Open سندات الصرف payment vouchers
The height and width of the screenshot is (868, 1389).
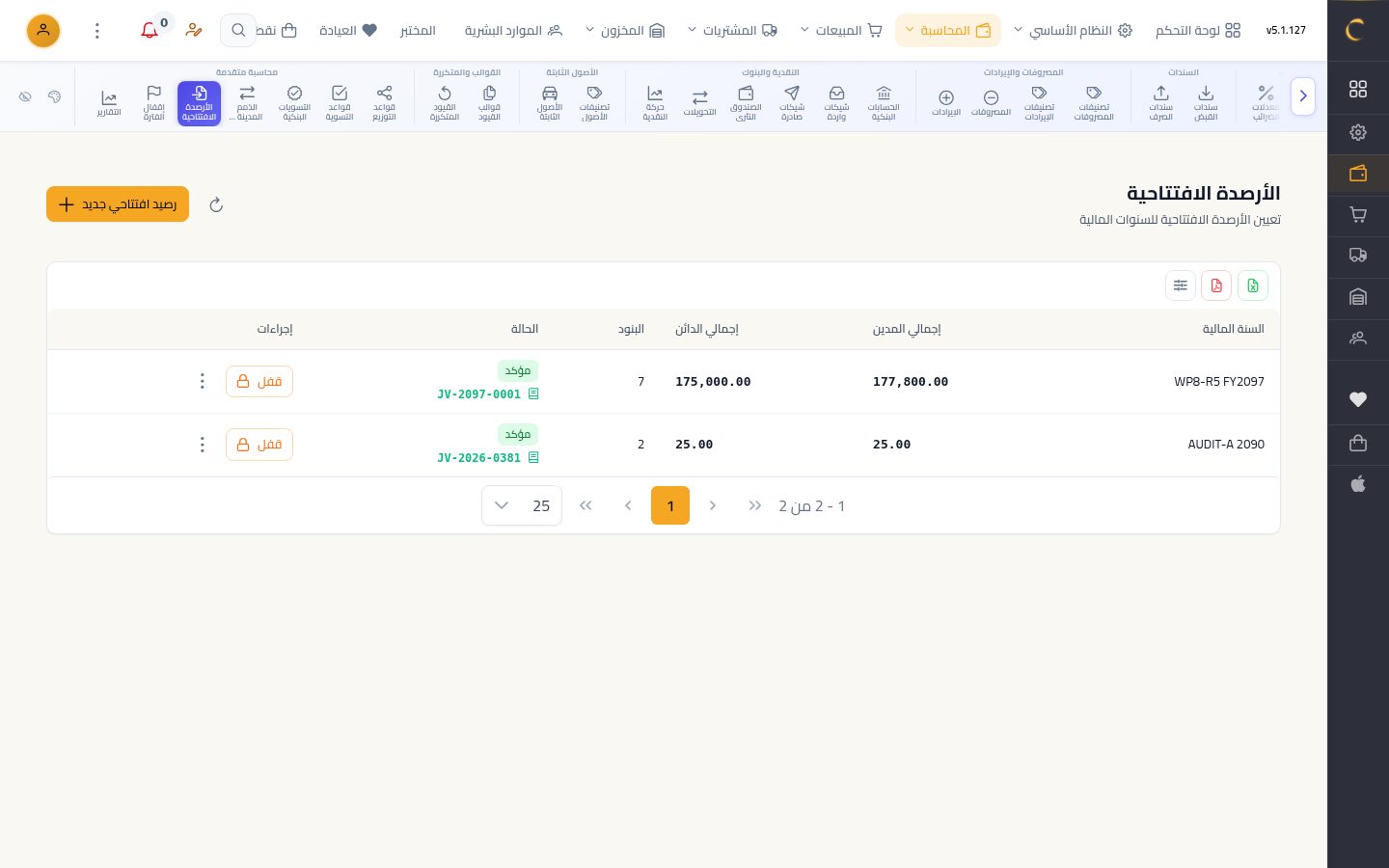coord(1160,103)
